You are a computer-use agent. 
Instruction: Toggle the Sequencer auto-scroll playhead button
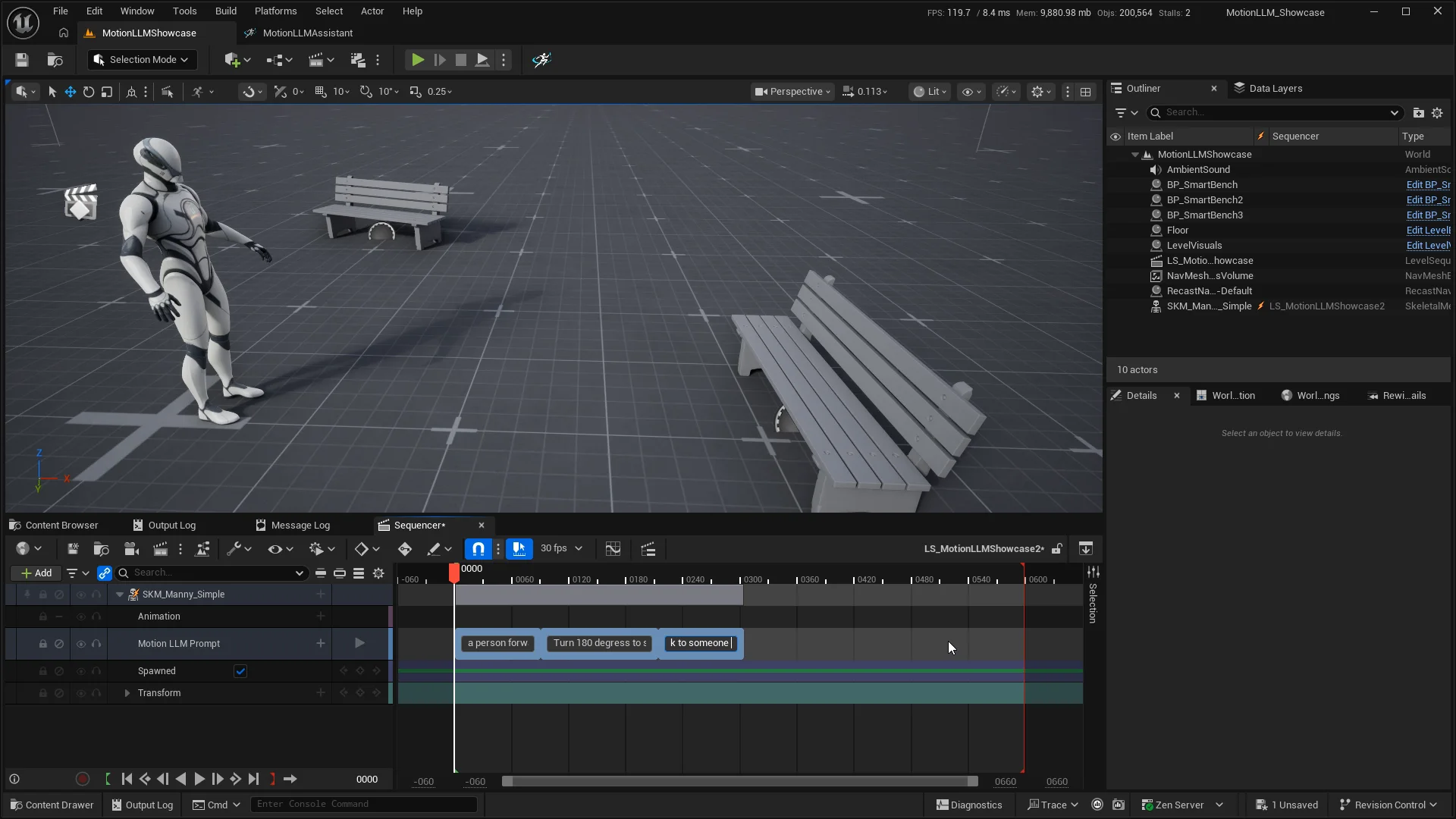519,549
